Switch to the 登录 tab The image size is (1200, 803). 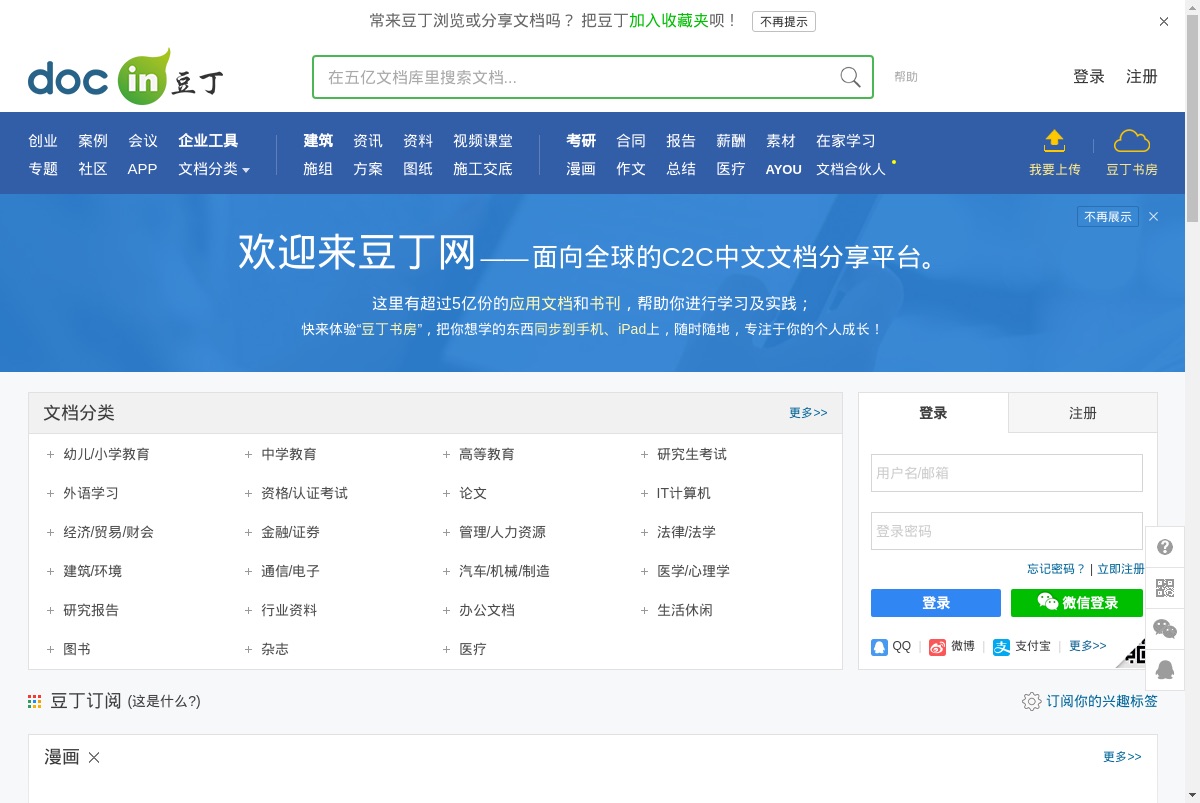tap(933, 413)
